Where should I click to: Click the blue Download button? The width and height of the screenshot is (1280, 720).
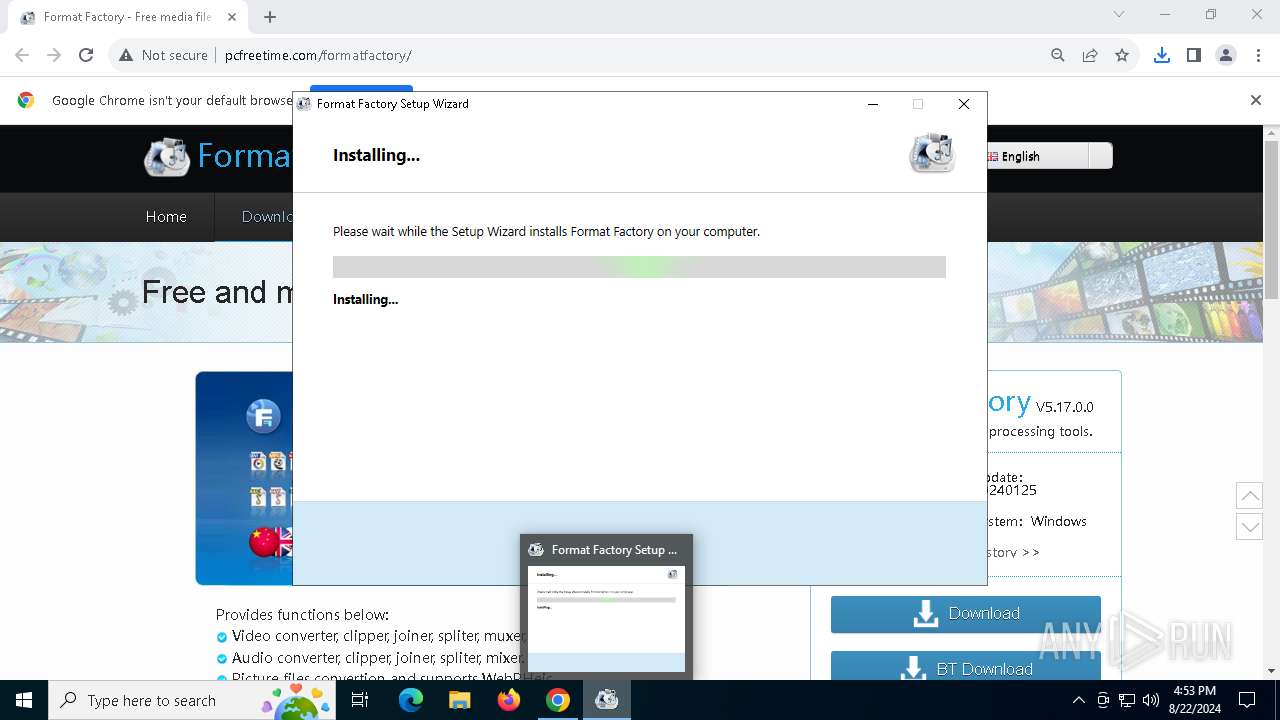[966, 614]
